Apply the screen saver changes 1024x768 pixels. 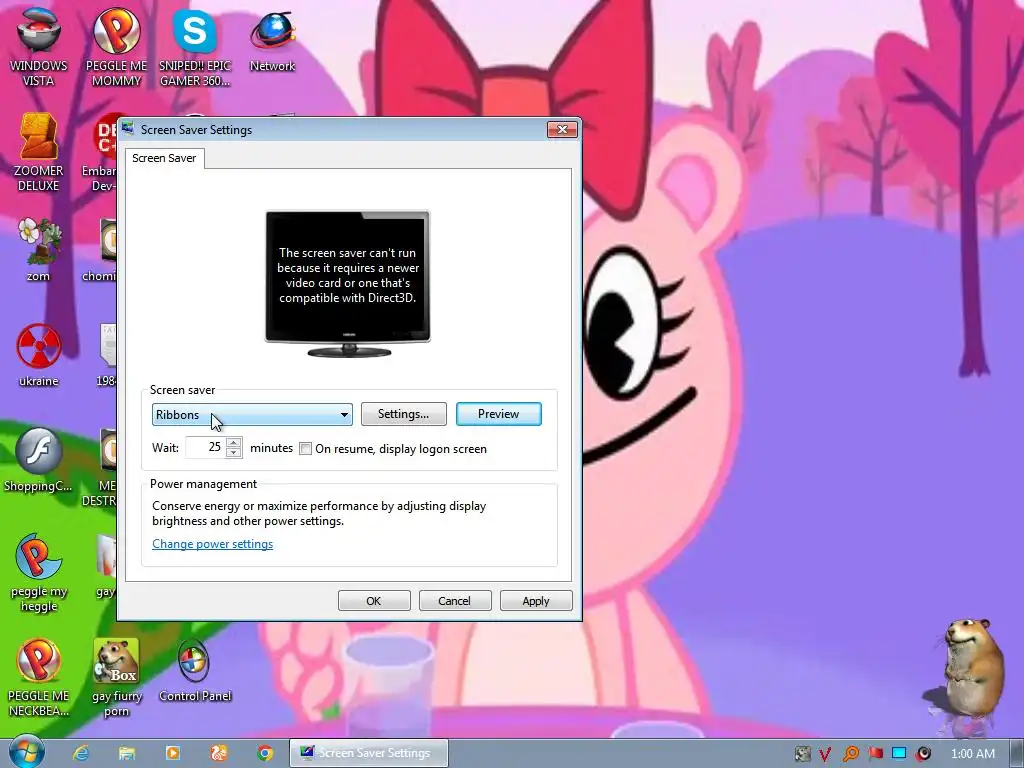pos(536,601)
